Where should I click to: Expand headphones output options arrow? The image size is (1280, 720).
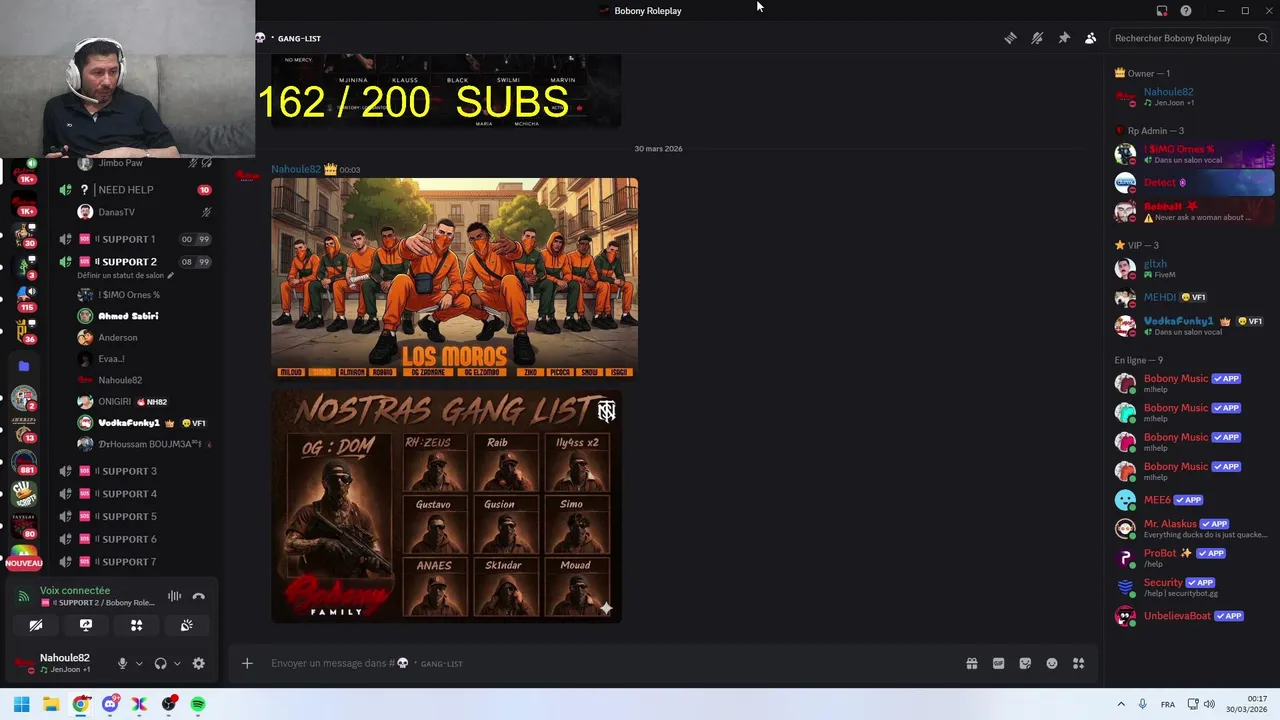[177, 663]
